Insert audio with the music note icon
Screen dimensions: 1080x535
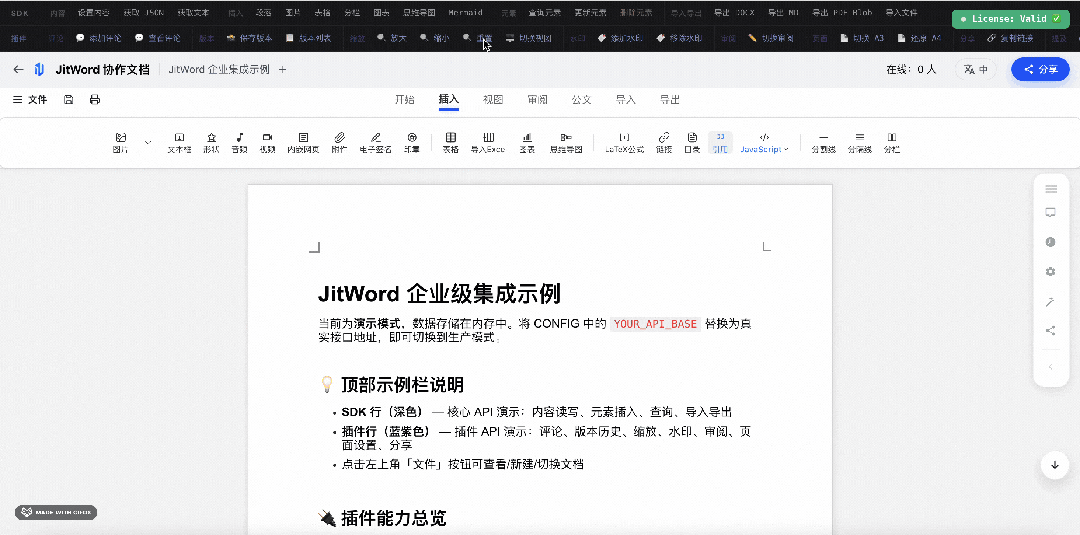point(240,143)
